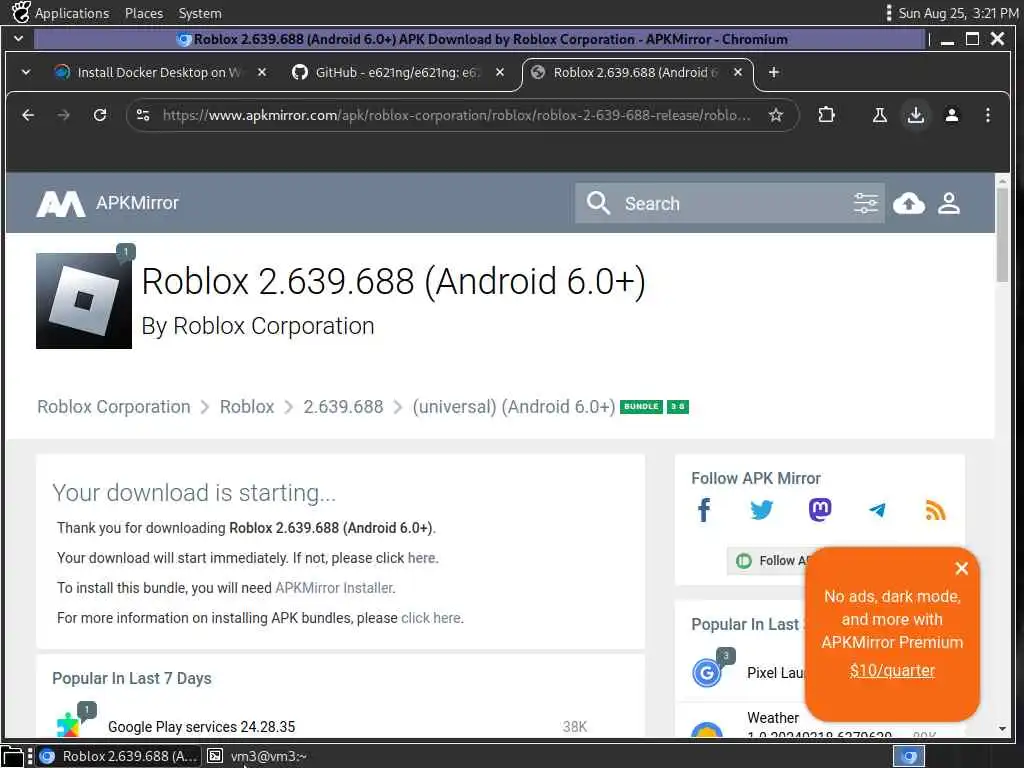
Task: Select the Roblox Chromium taskbar window button
Action: 118,756
